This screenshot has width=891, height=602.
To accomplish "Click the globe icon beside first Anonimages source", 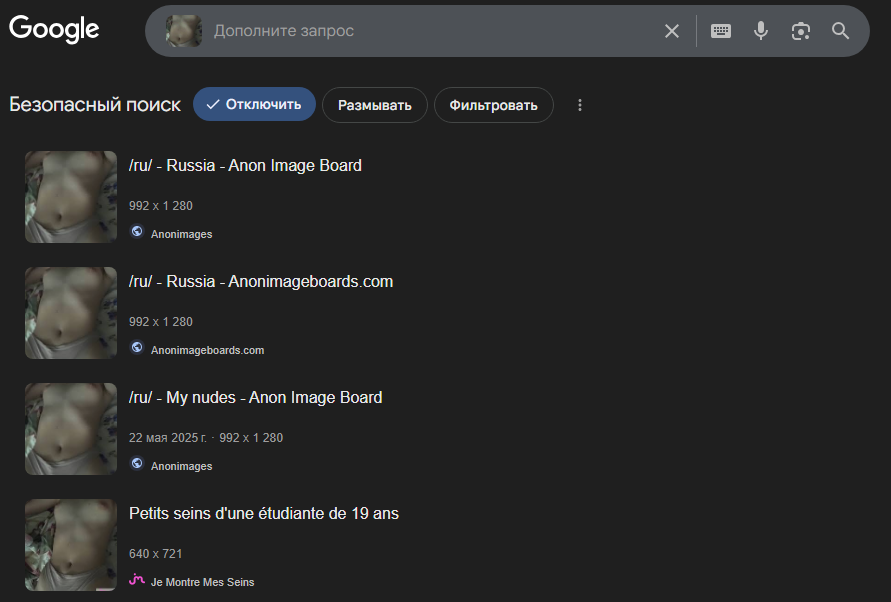I will 137,231.
